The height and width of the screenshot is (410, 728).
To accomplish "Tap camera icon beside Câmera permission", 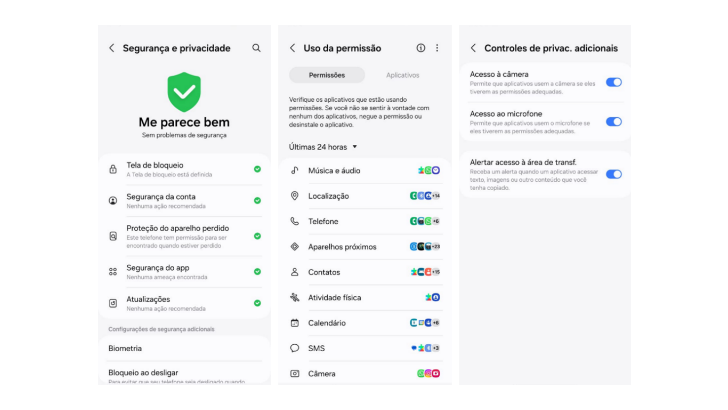I will click(x=294, y=373).
